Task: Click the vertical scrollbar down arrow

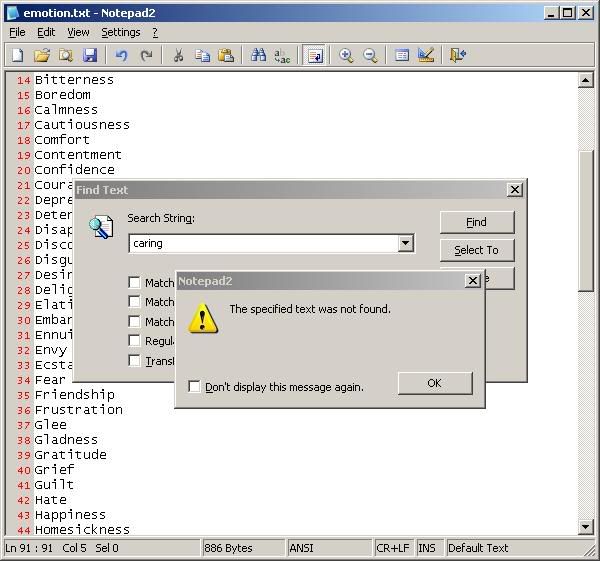Action: [585, 527]
